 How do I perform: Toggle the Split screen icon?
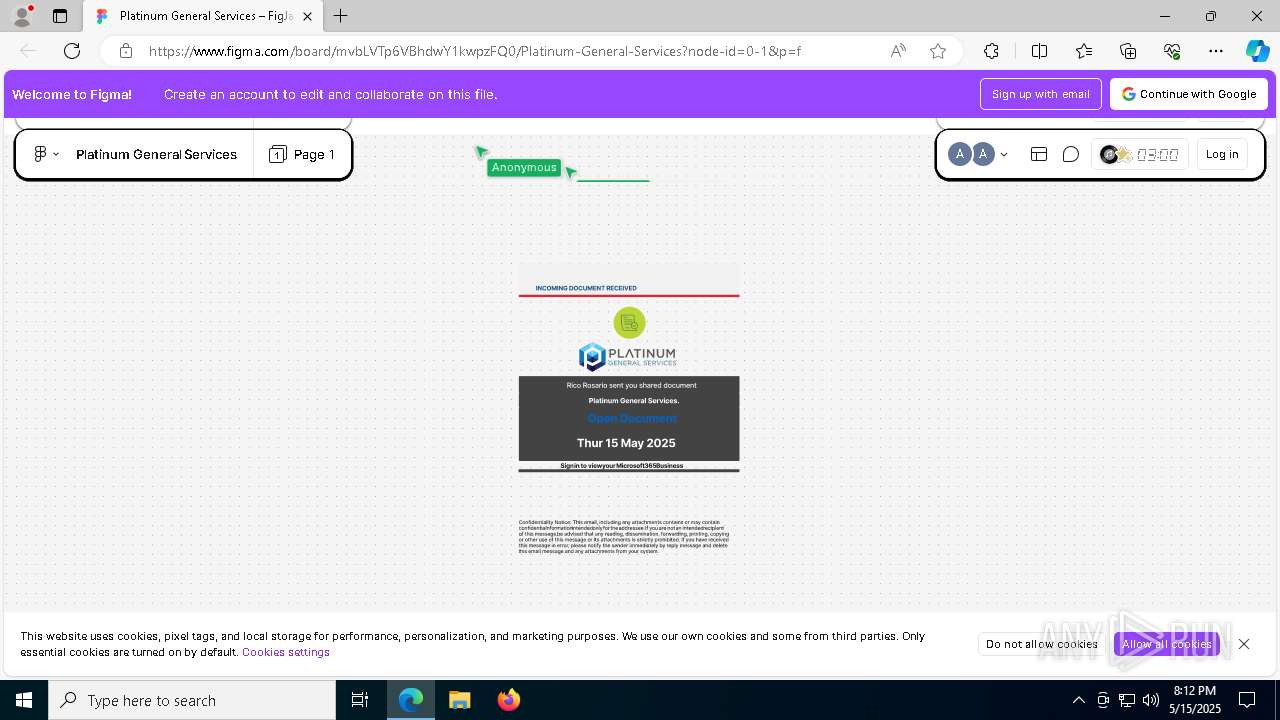coord(1039,51)
